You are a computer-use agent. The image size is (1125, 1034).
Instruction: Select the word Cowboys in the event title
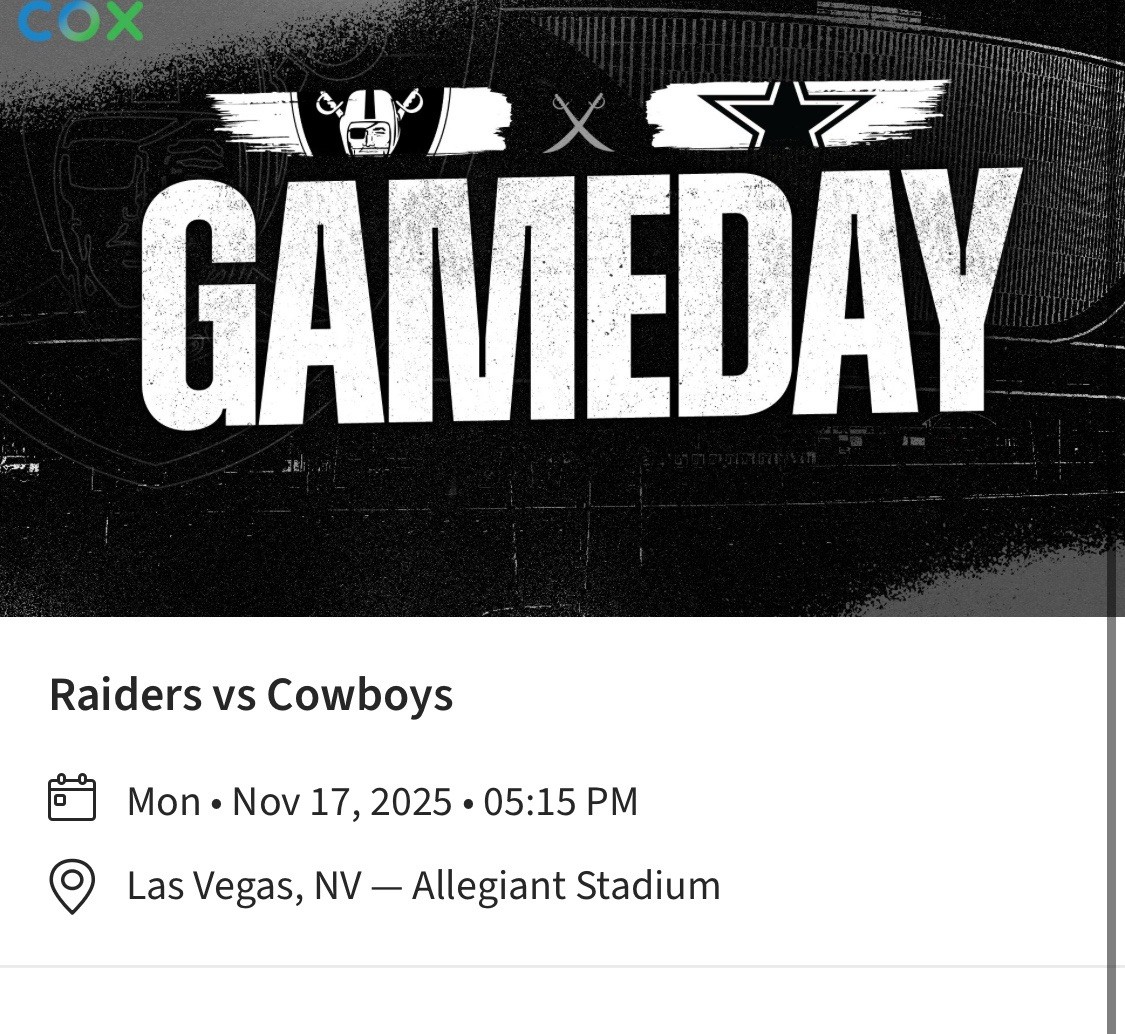coord(359,695)
